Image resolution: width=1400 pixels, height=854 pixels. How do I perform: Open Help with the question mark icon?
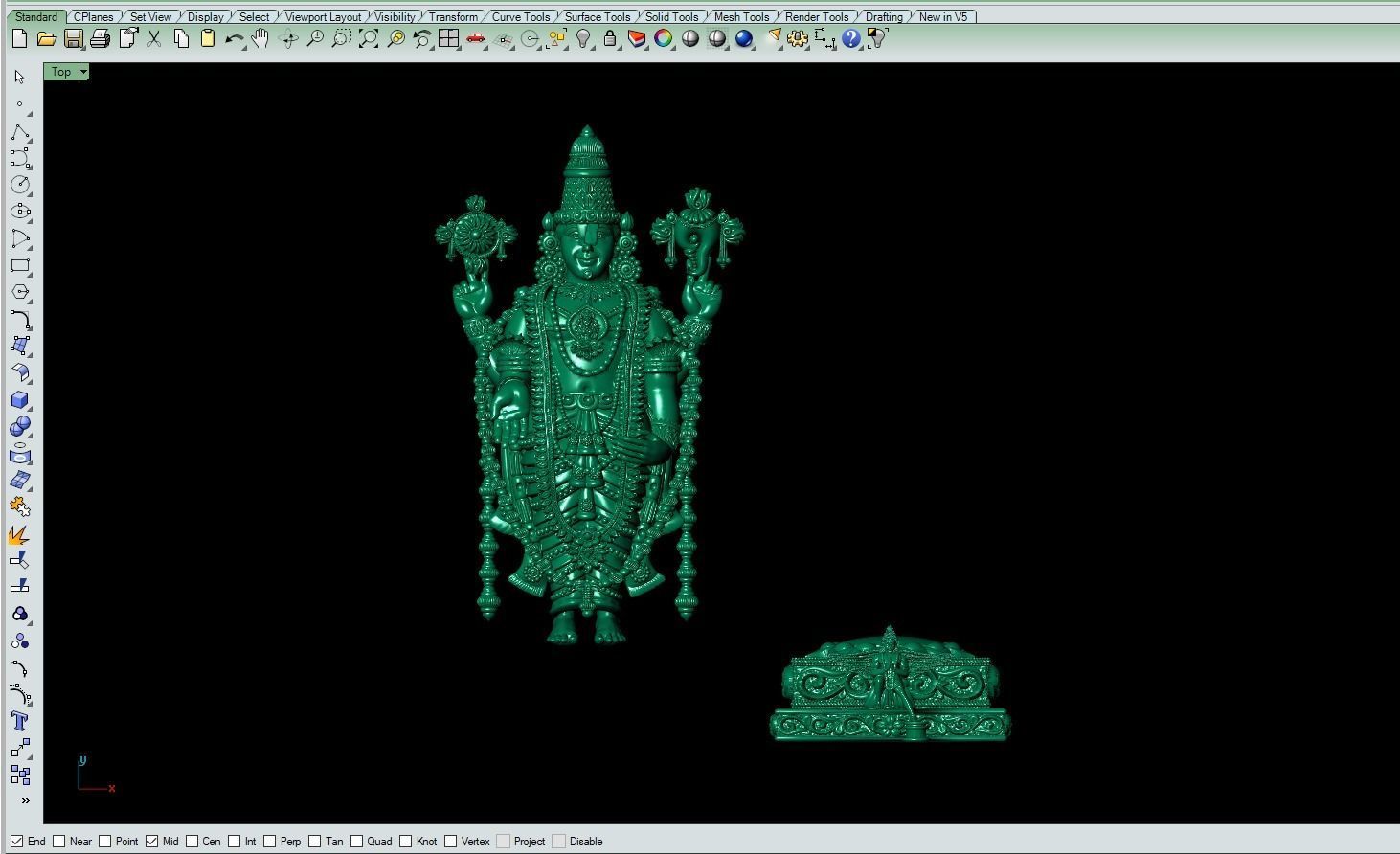[851, 39]
